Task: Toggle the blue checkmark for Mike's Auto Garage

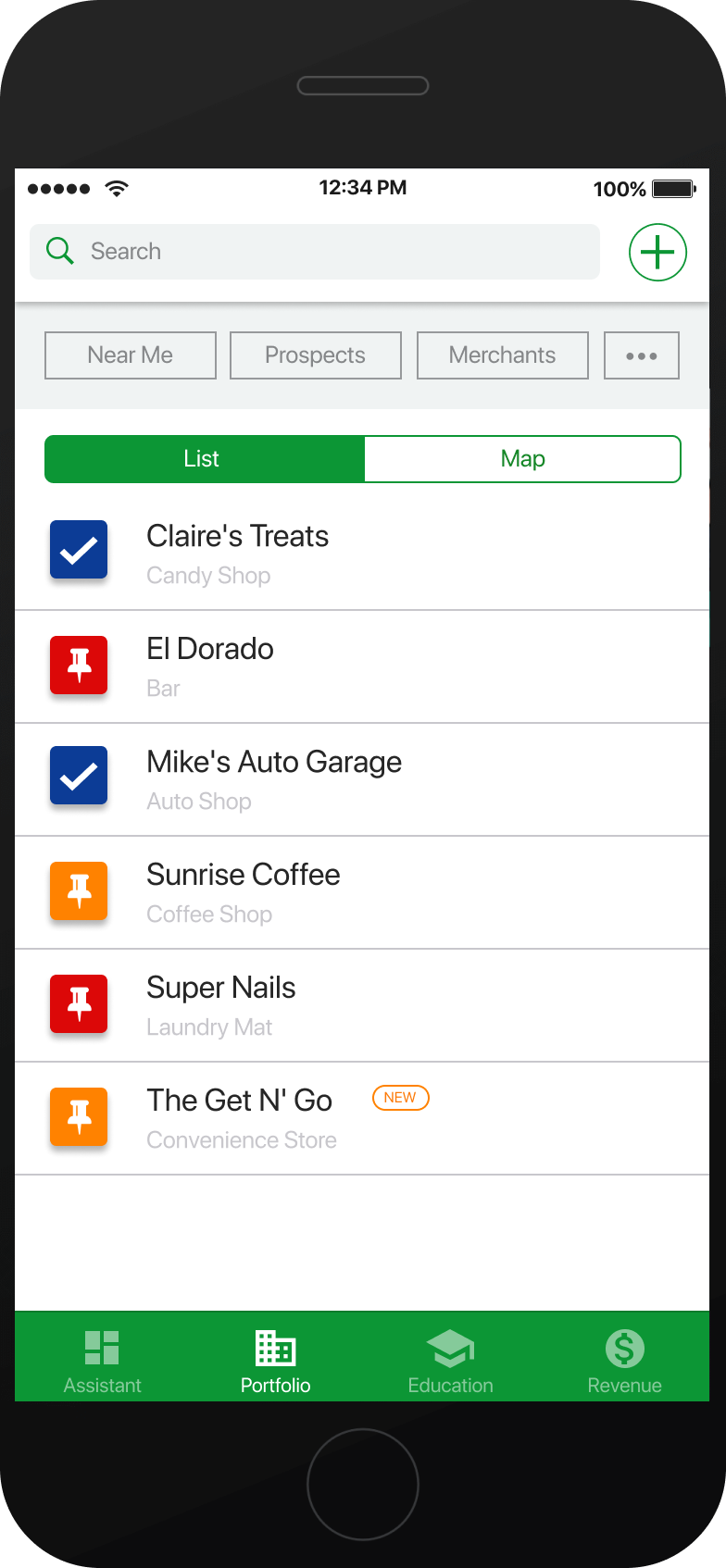Action: click(x=79, y=776)
